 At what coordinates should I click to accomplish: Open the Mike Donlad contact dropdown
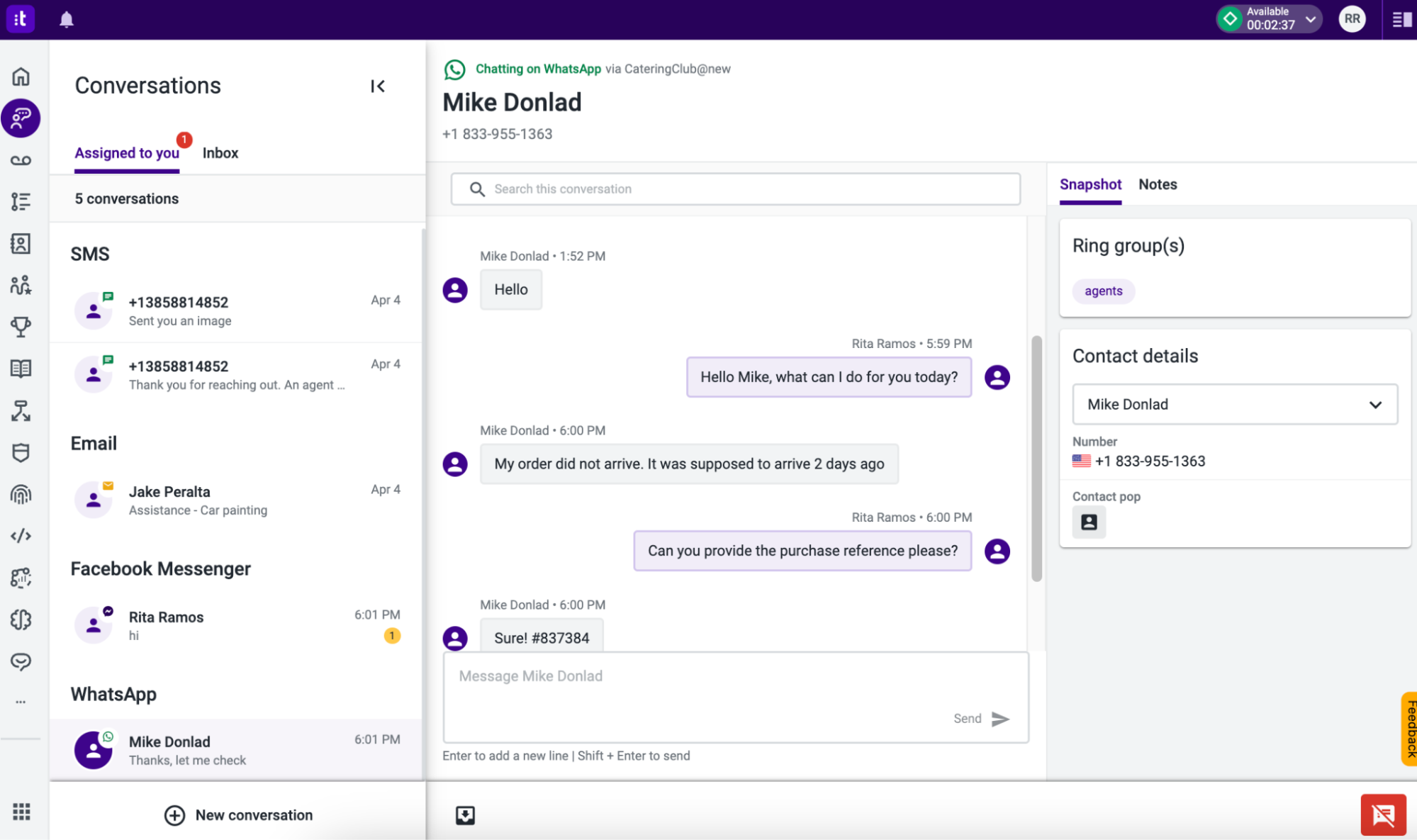pos(1234,404)
